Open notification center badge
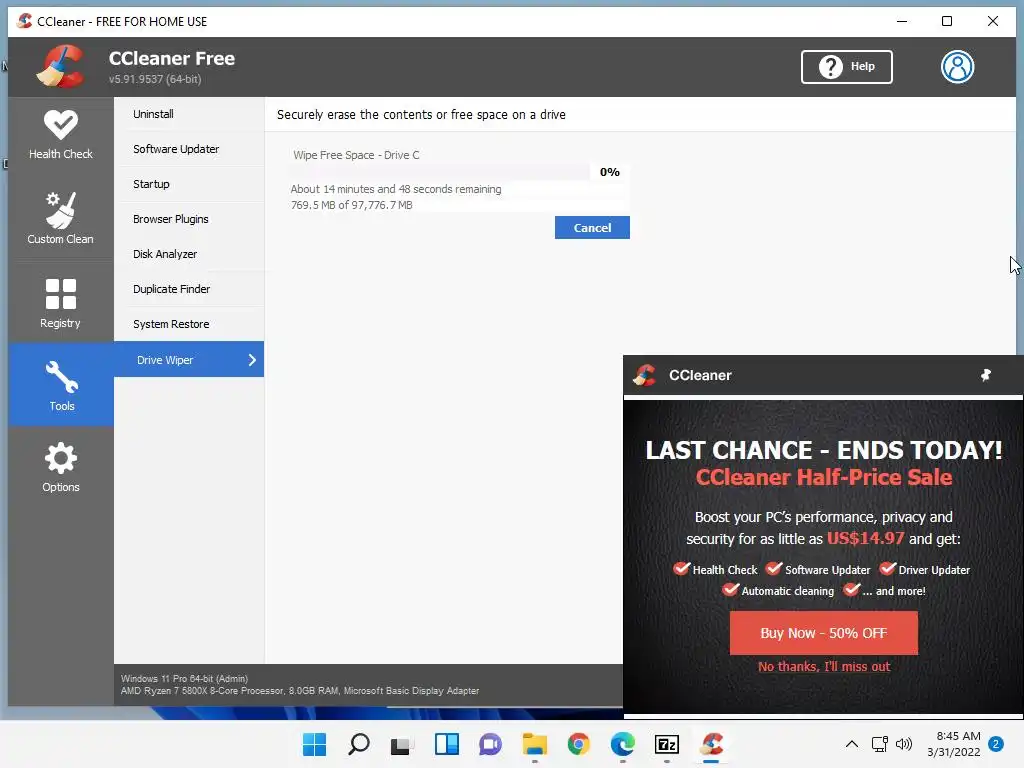Screen dimensions: 1024x768 click(996, 744)
